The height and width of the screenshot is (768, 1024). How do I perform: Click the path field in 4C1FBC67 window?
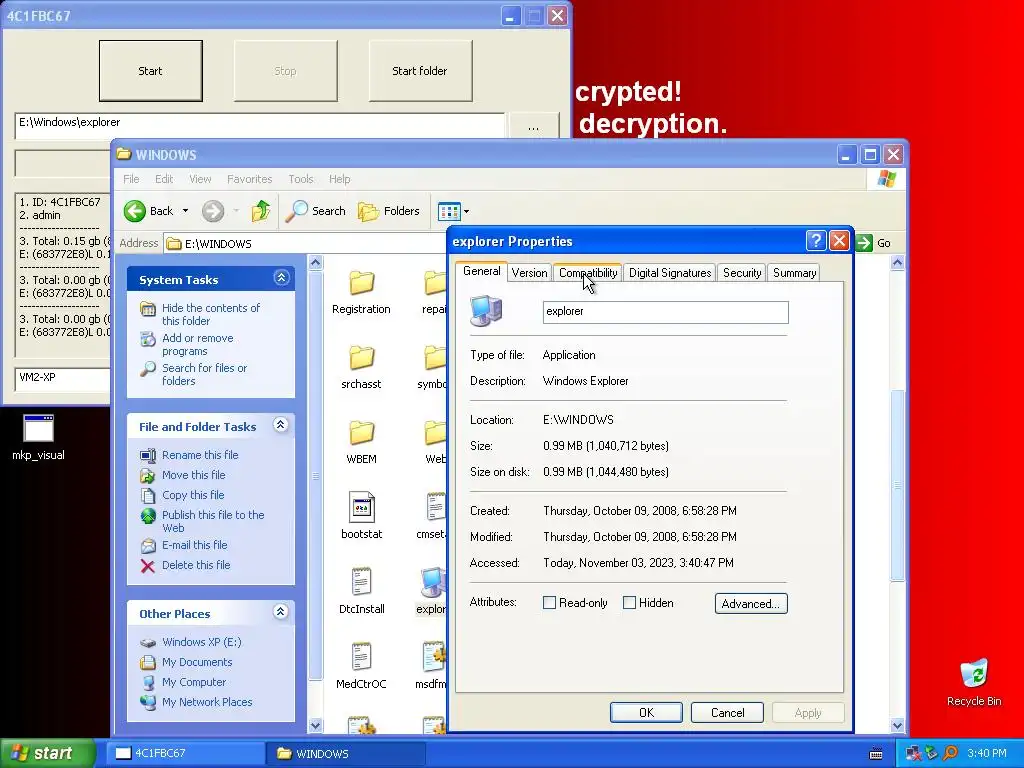coord(260,125)
